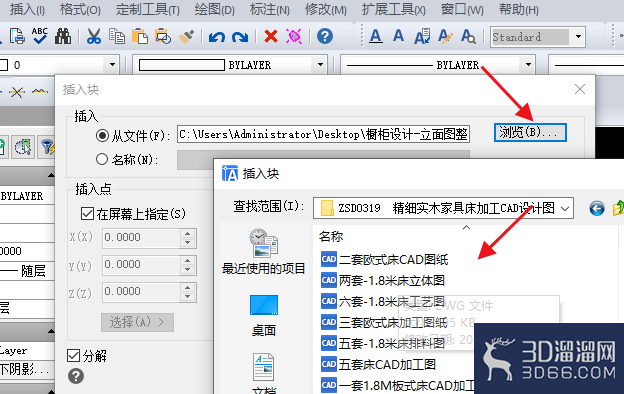Screen dimensions: 624x394
Task: Open the BYLAYER linetype dropdown
Action: [x=528, y=64]
